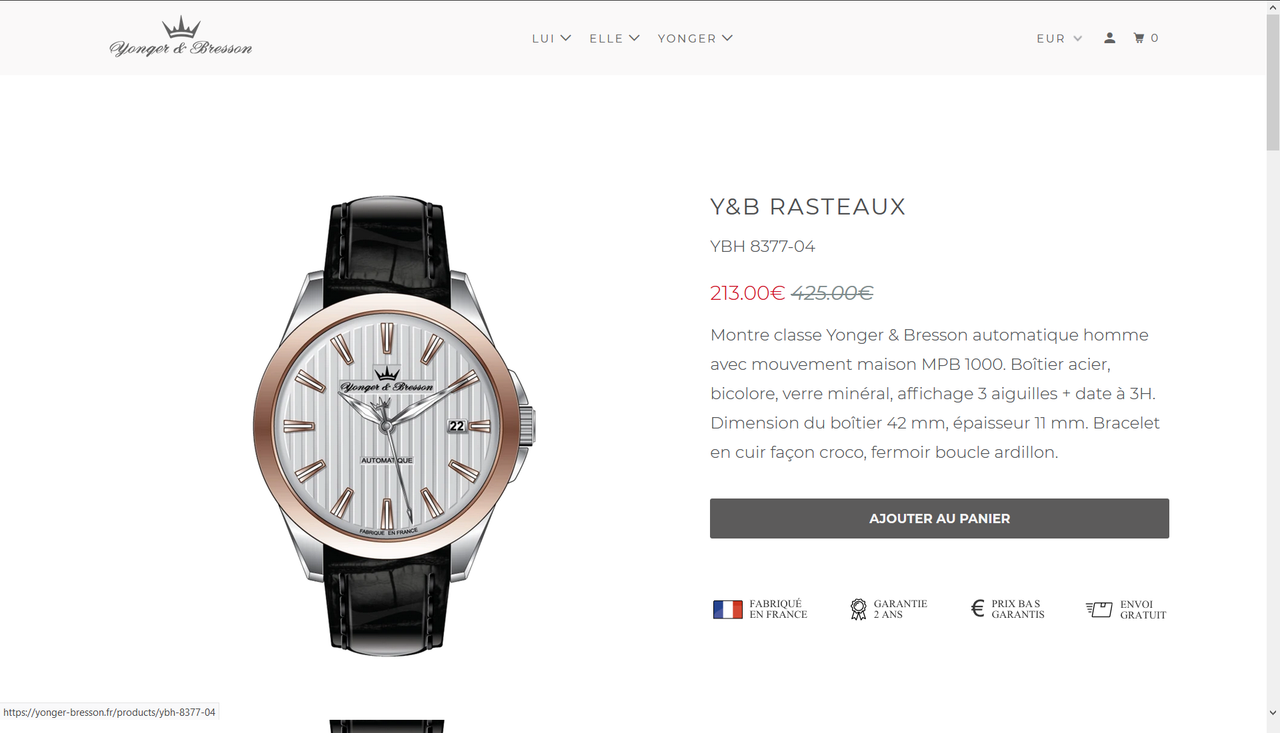The image size is (1280, 733).
Task: Open the EUR currency selector
Action: tap(1060, 38)
